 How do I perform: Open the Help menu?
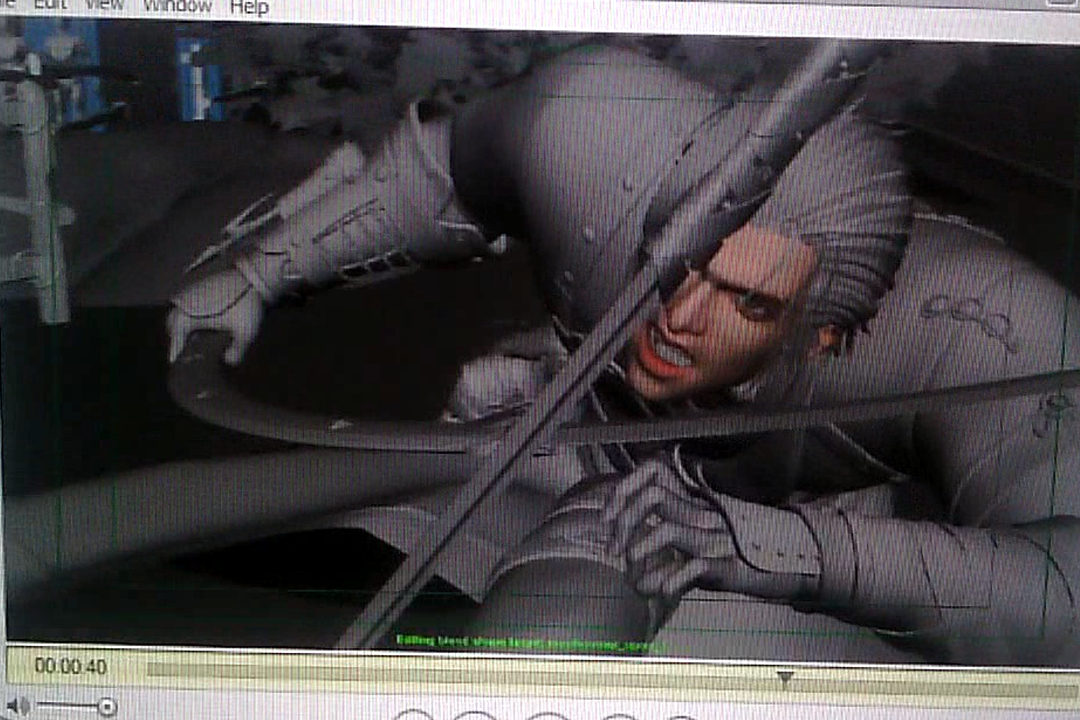pos(249,7)
